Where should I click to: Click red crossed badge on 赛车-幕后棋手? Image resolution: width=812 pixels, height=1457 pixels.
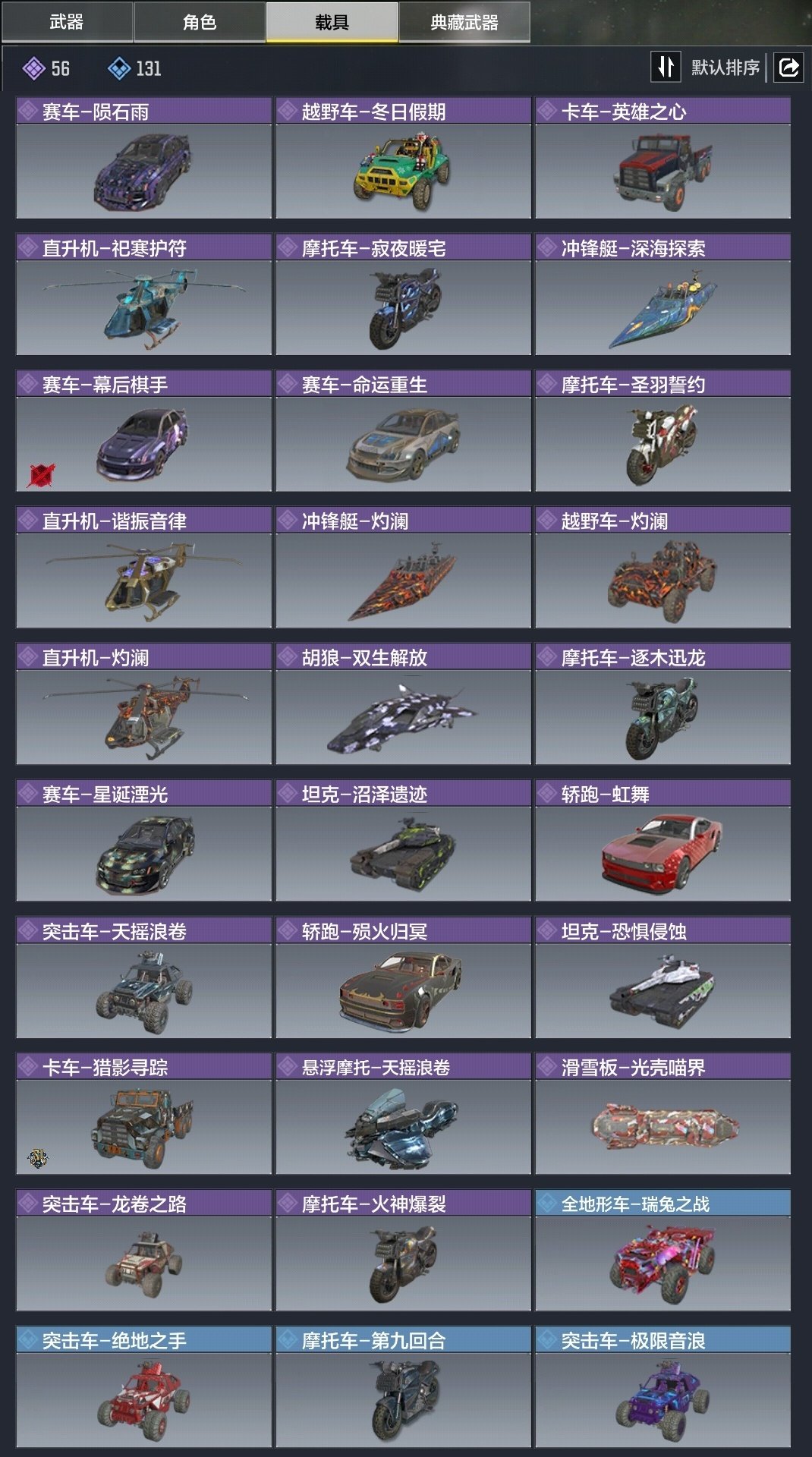[x=41, y=475]
